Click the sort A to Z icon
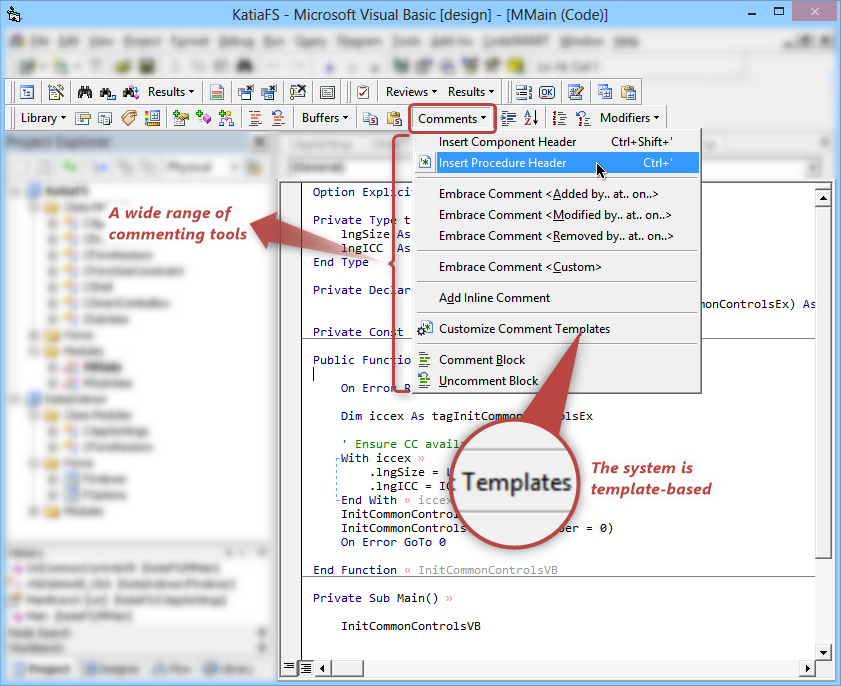 531,118
